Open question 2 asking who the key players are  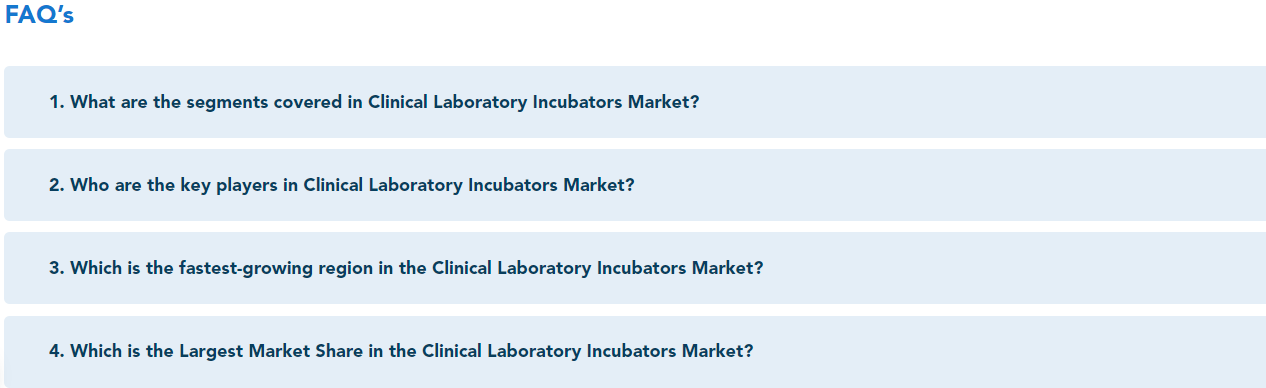[x=342, y=185]
